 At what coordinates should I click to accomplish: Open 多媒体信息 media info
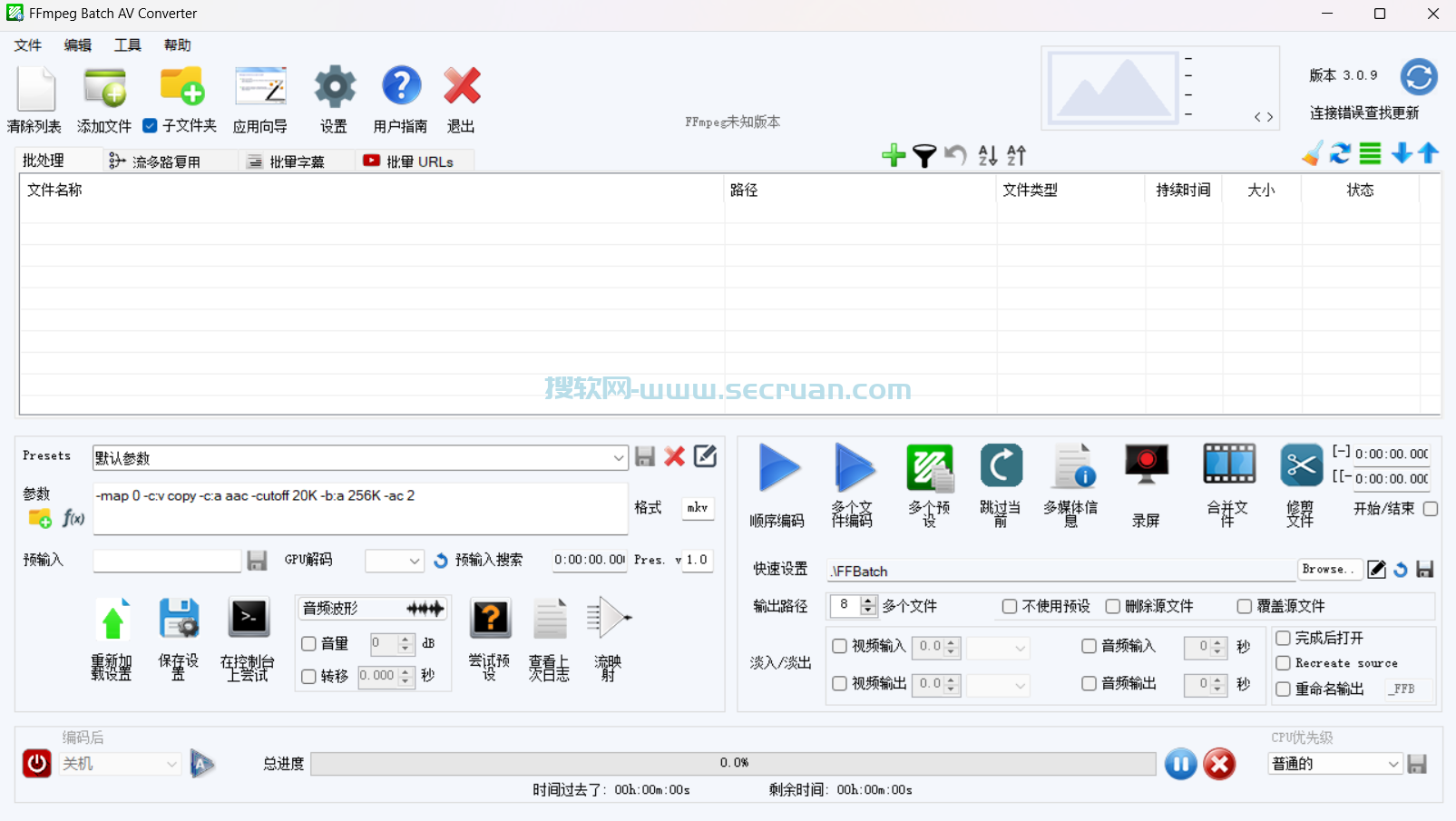pos(1074,466)
